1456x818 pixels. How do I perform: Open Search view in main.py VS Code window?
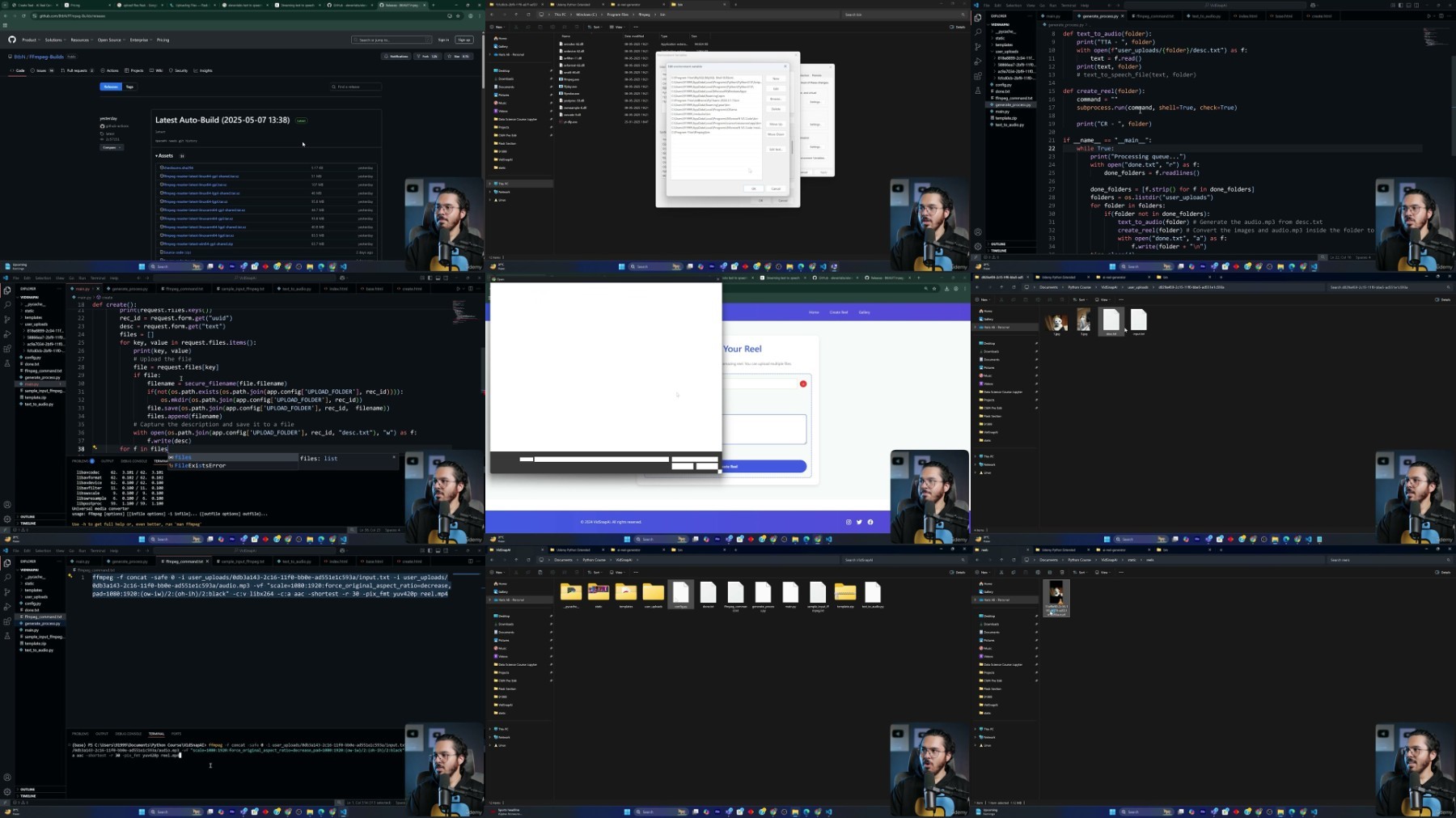click(x=7, y=305)
